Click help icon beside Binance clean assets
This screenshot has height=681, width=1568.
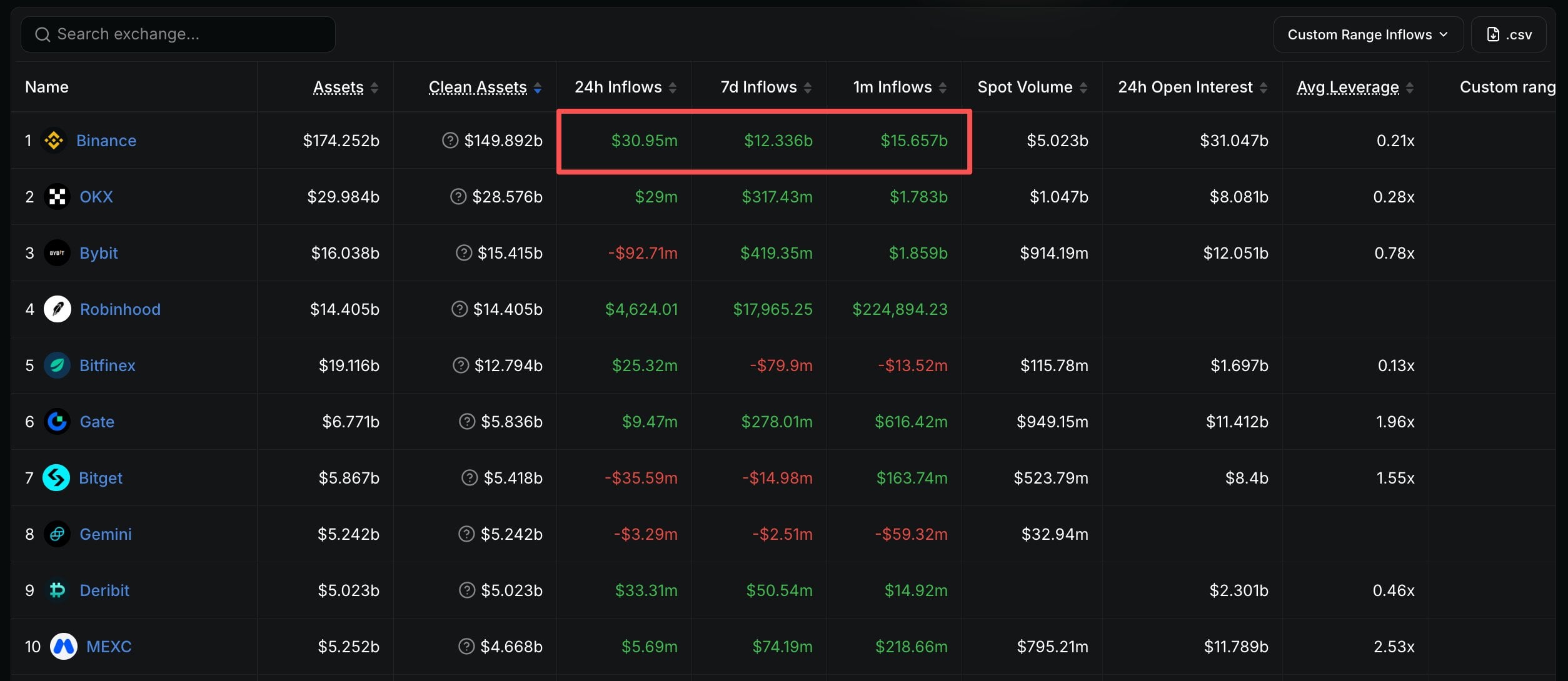pos(450,141)
